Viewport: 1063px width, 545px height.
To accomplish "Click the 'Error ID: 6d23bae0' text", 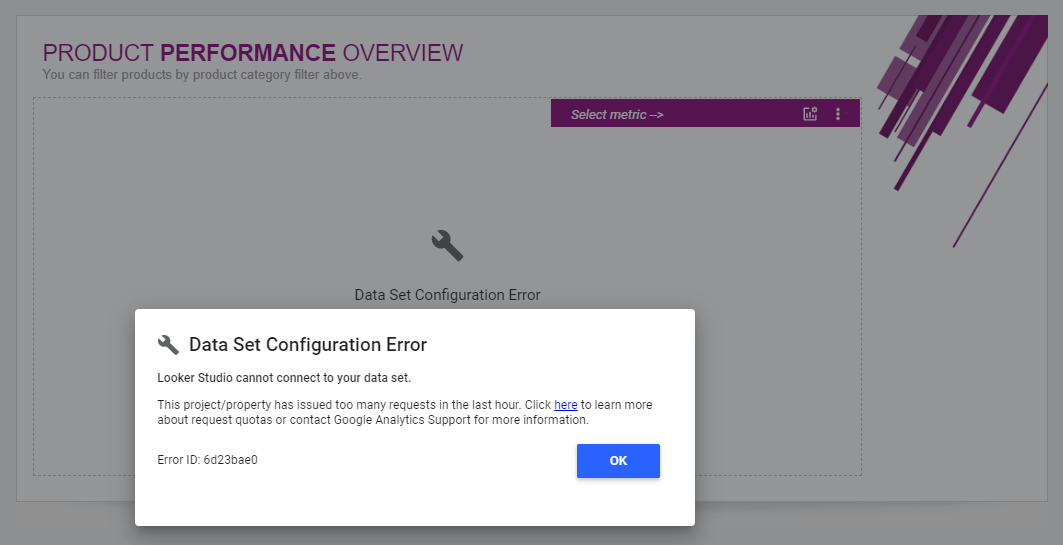I will pyautogui.click(x=207, y=460).
